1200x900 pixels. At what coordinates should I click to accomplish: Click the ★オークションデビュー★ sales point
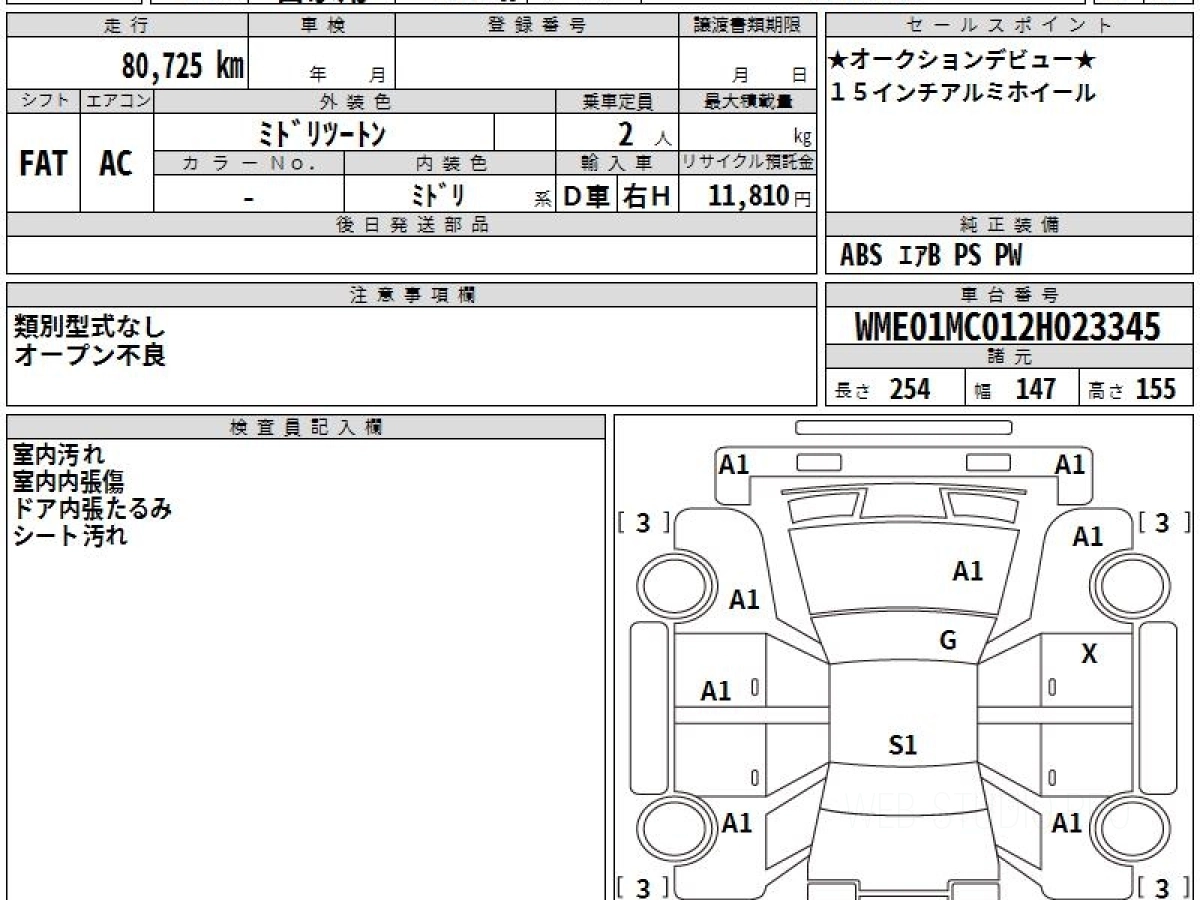(x=963, y=60)
